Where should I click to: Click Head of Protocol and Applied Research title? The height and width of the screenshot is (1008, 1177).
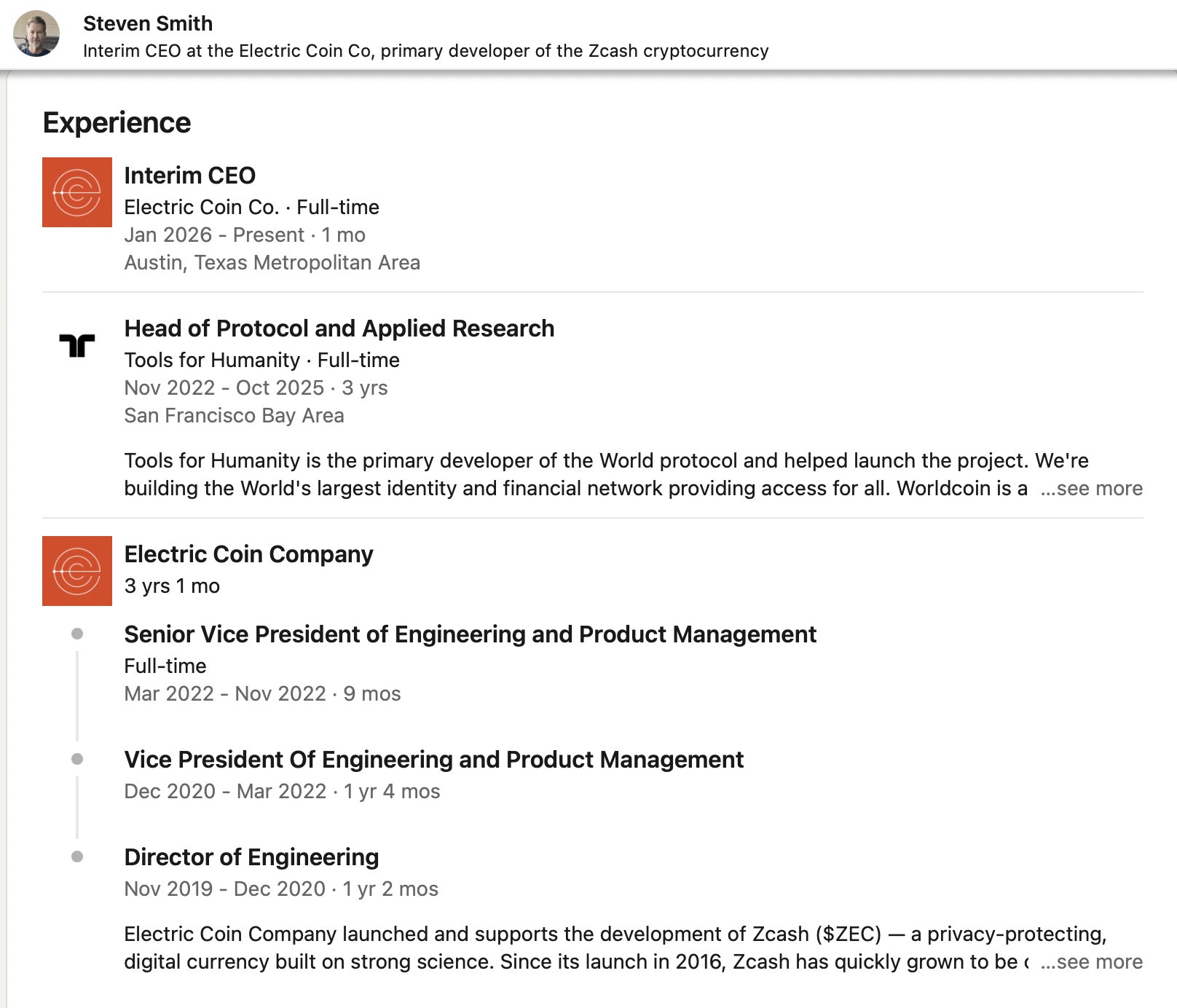tap(339, 328)
